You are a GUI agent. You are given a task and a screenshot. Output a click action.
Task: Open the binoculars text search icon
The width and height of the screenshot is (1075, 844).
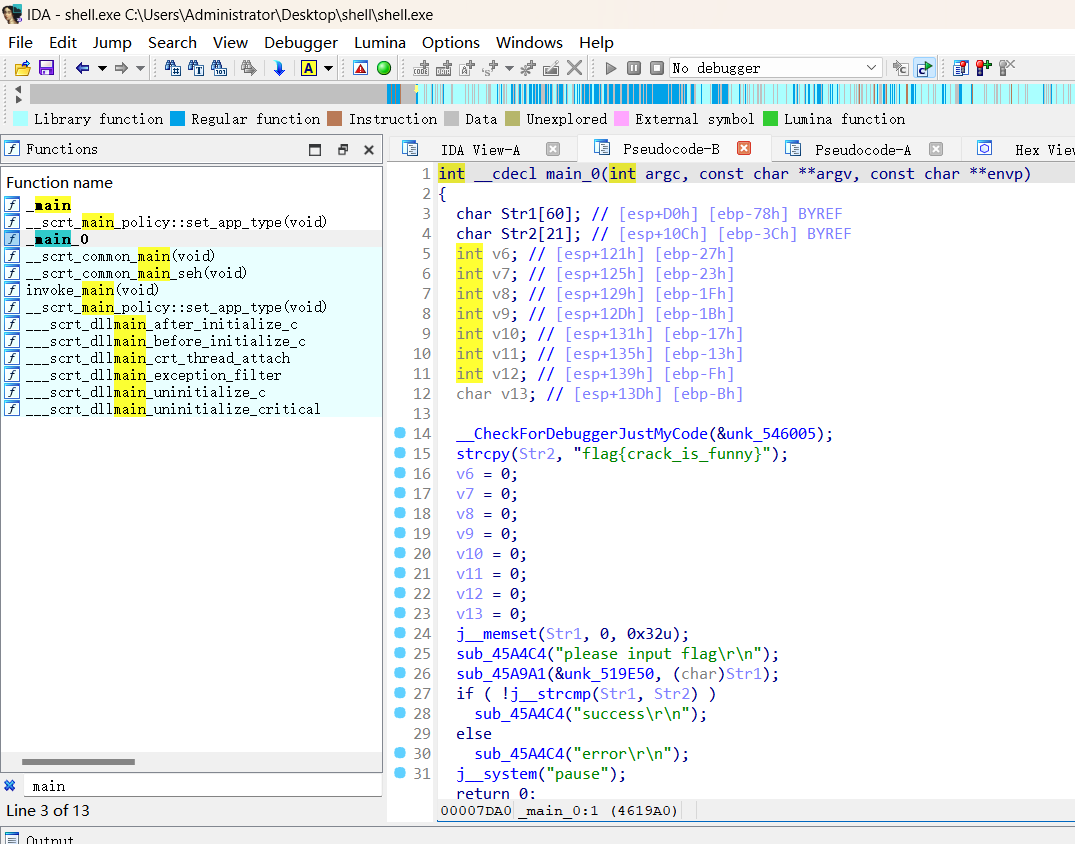point(196,68)
